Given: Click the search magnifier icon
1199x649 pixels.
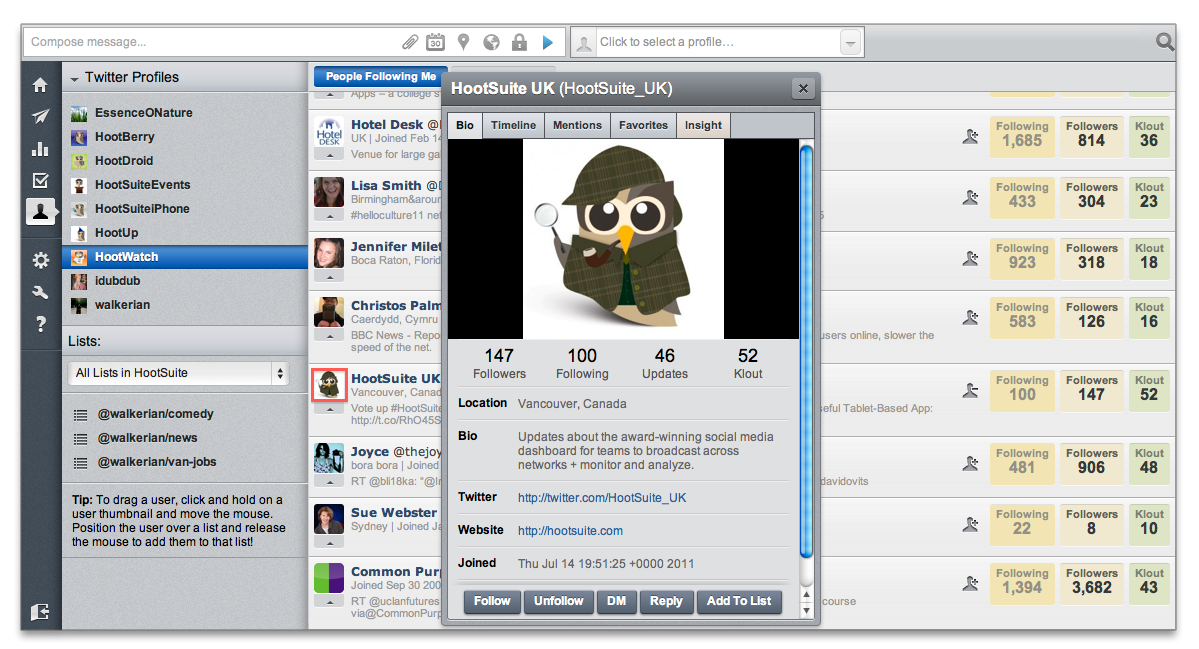Looking at the screenshot, I should click(1165, 41).
